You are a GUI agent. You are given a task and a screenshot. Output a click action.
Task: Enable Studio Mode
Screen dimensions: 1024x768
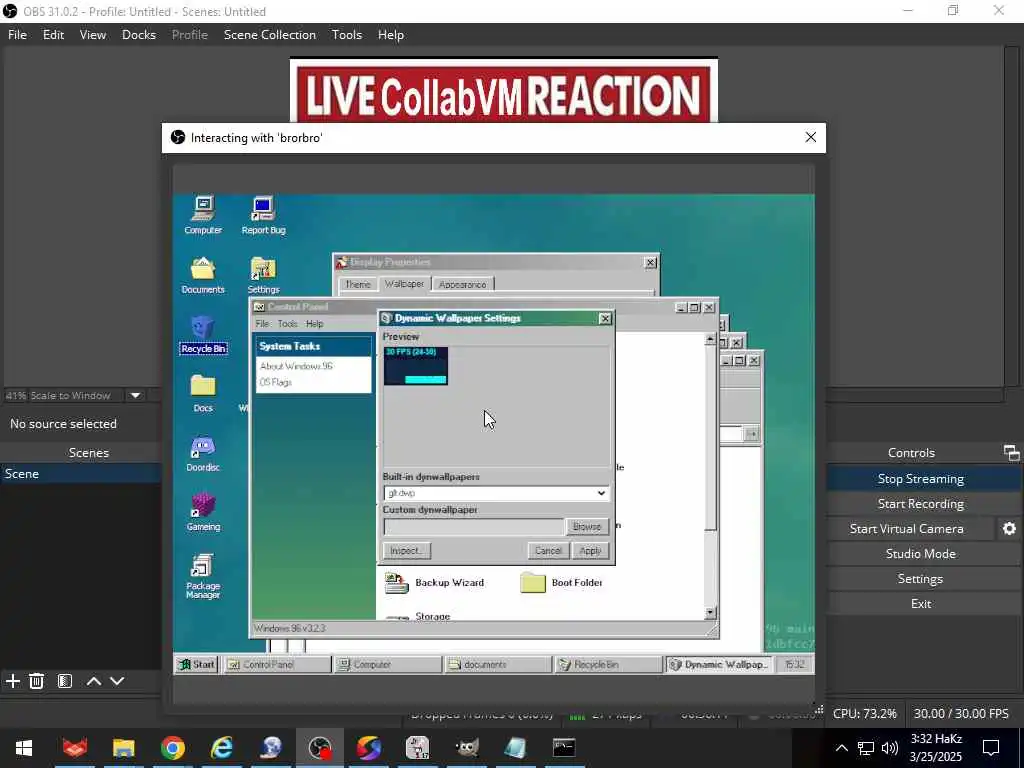(921, 553)
